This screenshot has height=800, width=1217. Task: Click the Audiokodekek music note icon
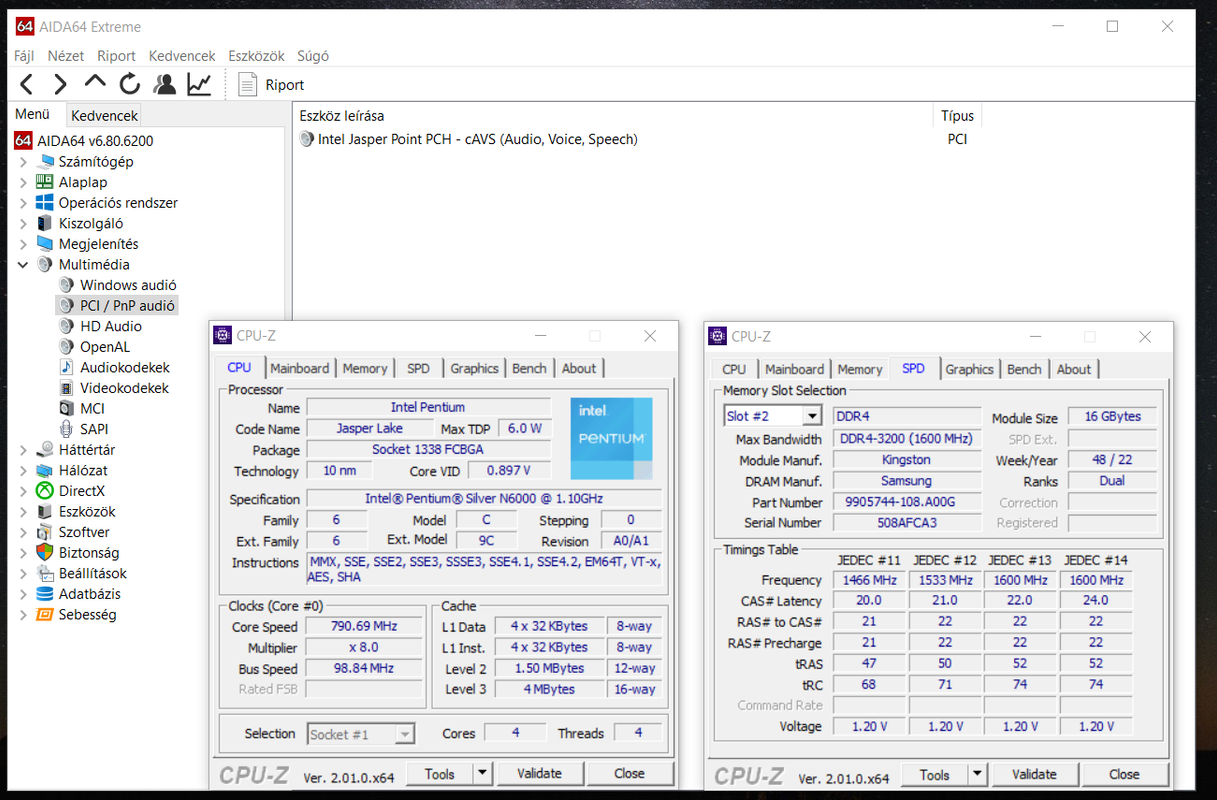click(66, 367)
